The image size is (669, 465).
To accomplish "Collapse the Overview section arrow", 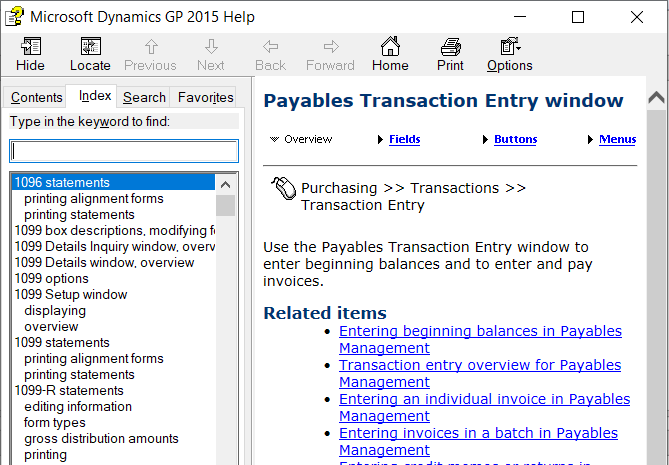I will click(x=274, y=140).
